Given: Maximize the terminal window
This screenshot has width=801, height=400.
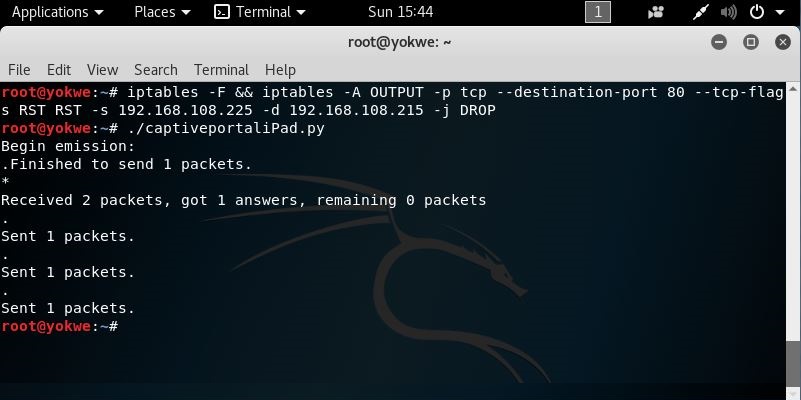Looking at the screenshot, I should click(x=750, y=42).
